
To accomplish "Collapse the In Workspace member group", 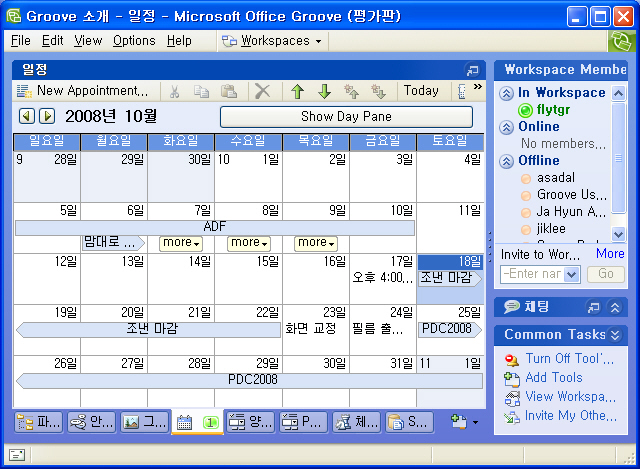I will 506,93.
